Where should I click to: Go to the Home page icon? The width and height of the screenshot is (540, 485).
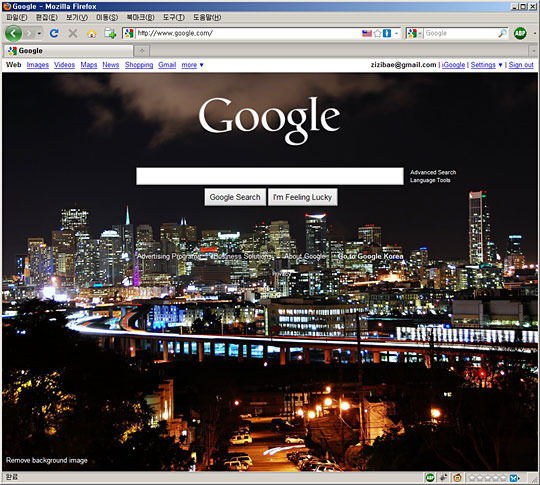coord(91,34)
